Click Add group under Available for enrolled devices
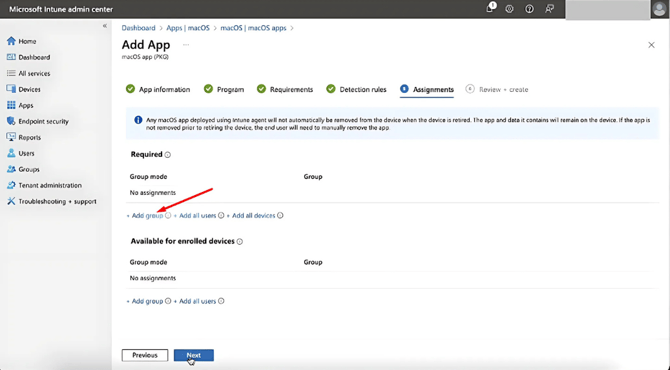 (145, 301)
